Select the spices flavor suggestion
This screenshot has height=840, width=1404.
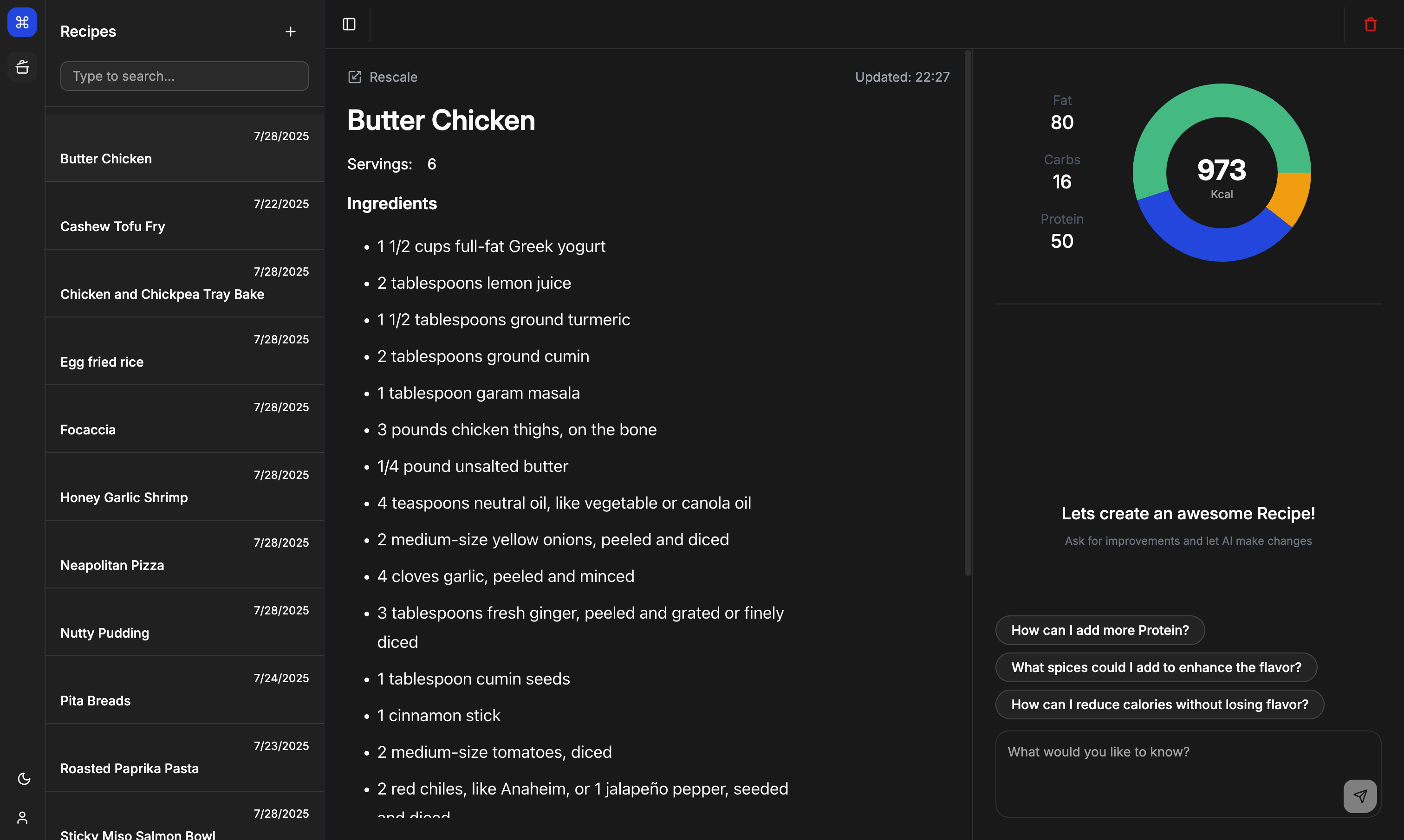coord(1156,667)
